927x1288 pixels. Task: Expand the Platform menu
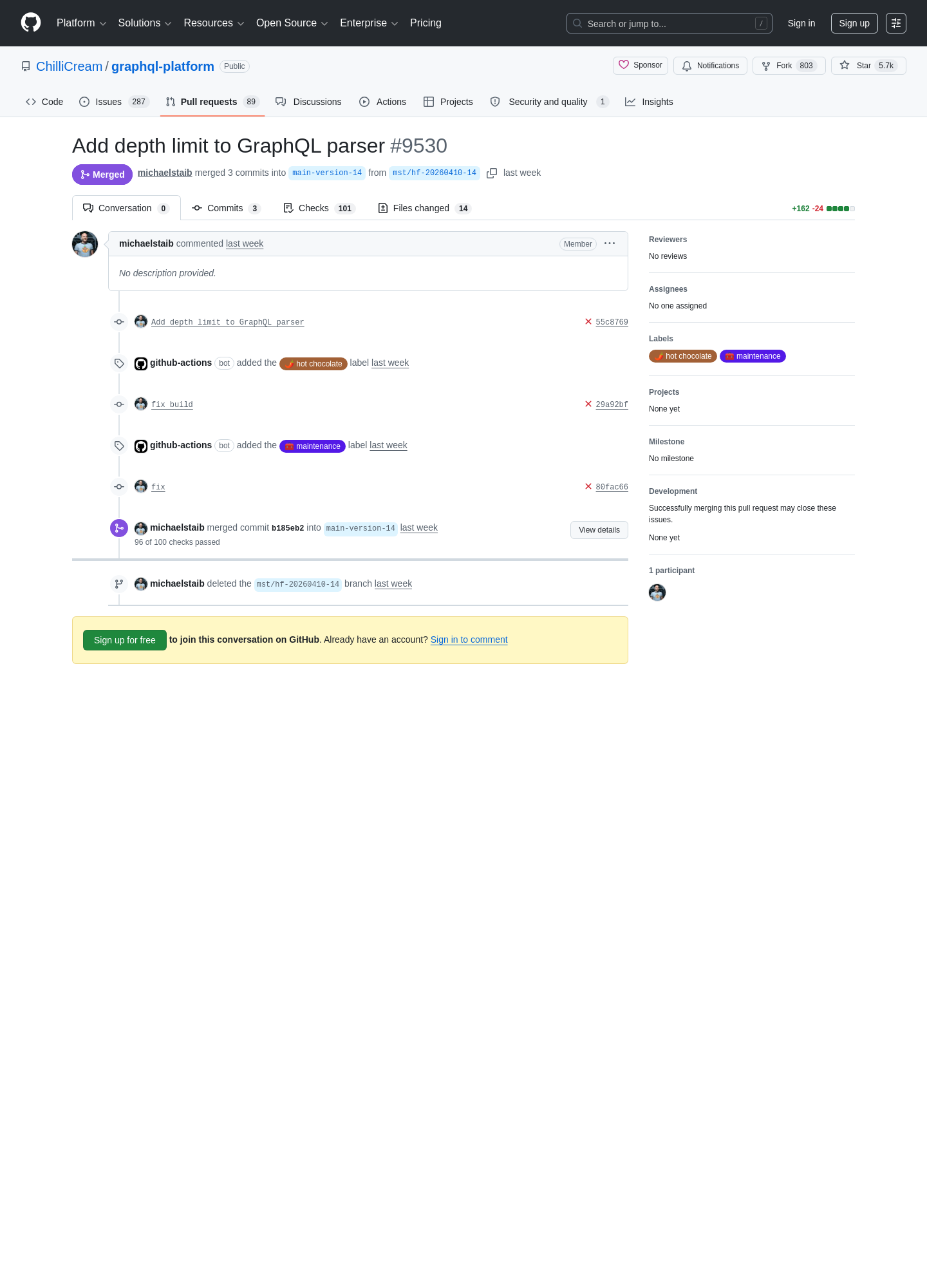81,23
